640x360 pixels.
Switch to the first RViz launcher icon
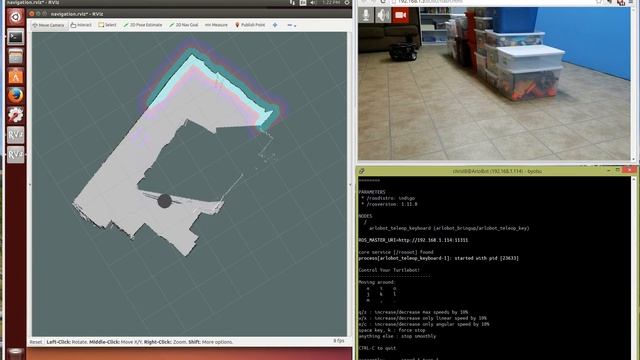pos(16,135)
